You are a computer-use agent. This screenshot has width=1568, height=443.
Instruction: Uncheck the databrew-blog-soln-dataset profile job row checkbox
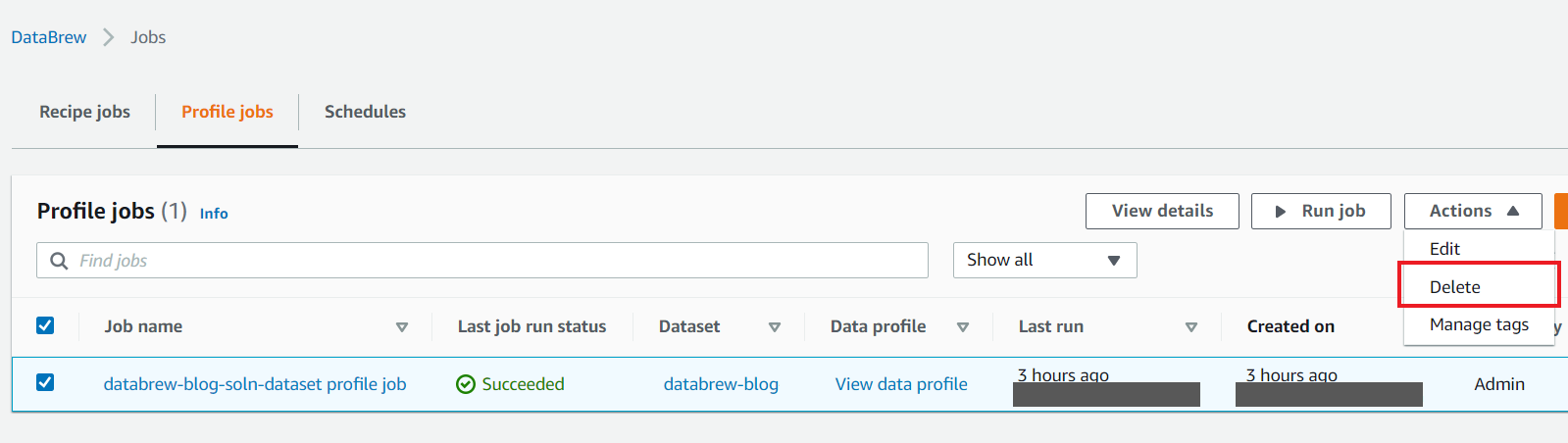[x=45, y=382]
